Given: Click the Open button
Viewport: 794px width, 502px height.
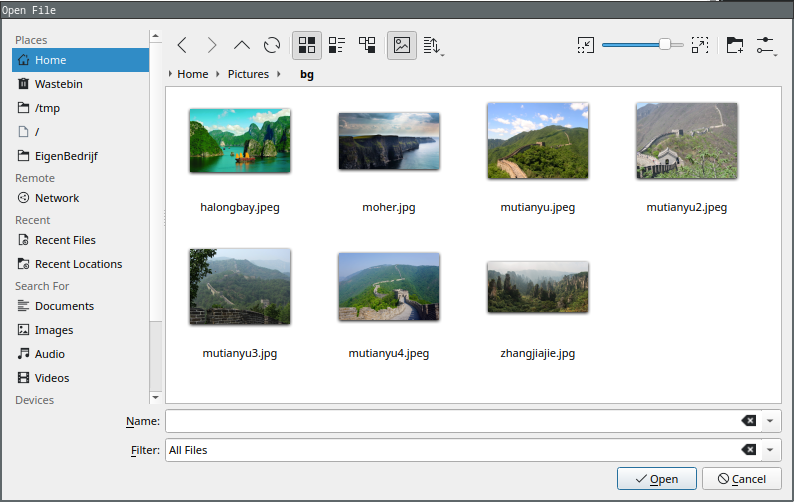Looking at the screenshot, I should pyautogui.click(x=657, y=479).
